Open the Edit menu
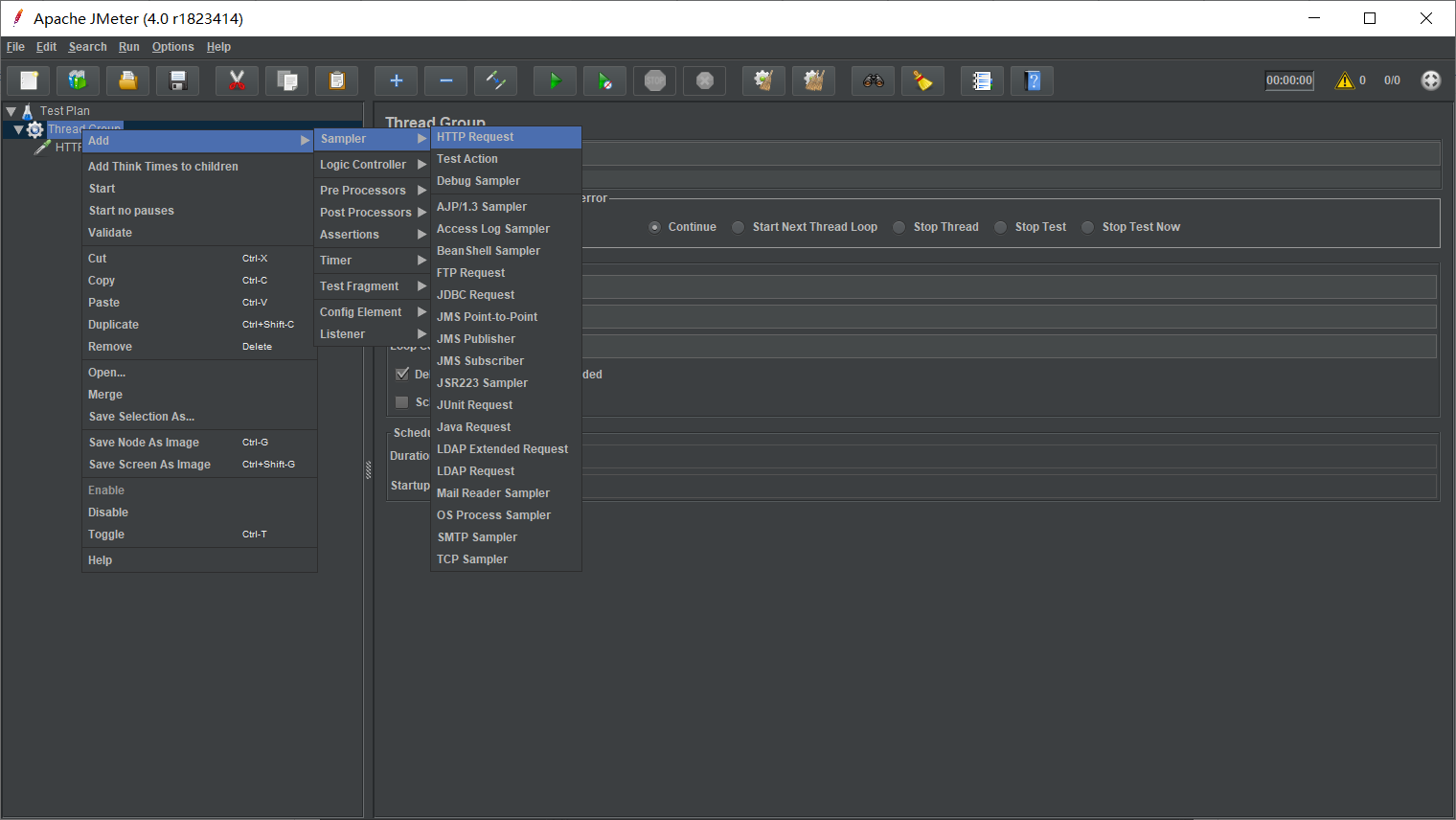Viewport: 1456px width, 820px height. (46, 47)
